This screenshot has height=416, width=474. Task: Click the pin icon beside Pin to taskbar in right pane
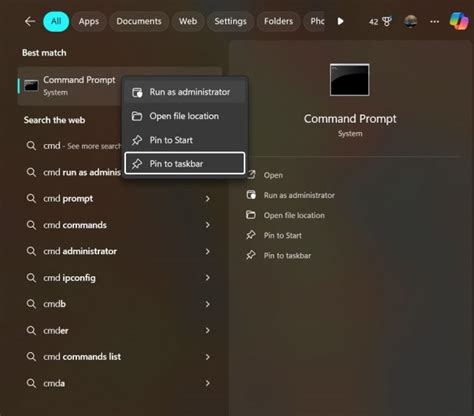coord(251,255)
